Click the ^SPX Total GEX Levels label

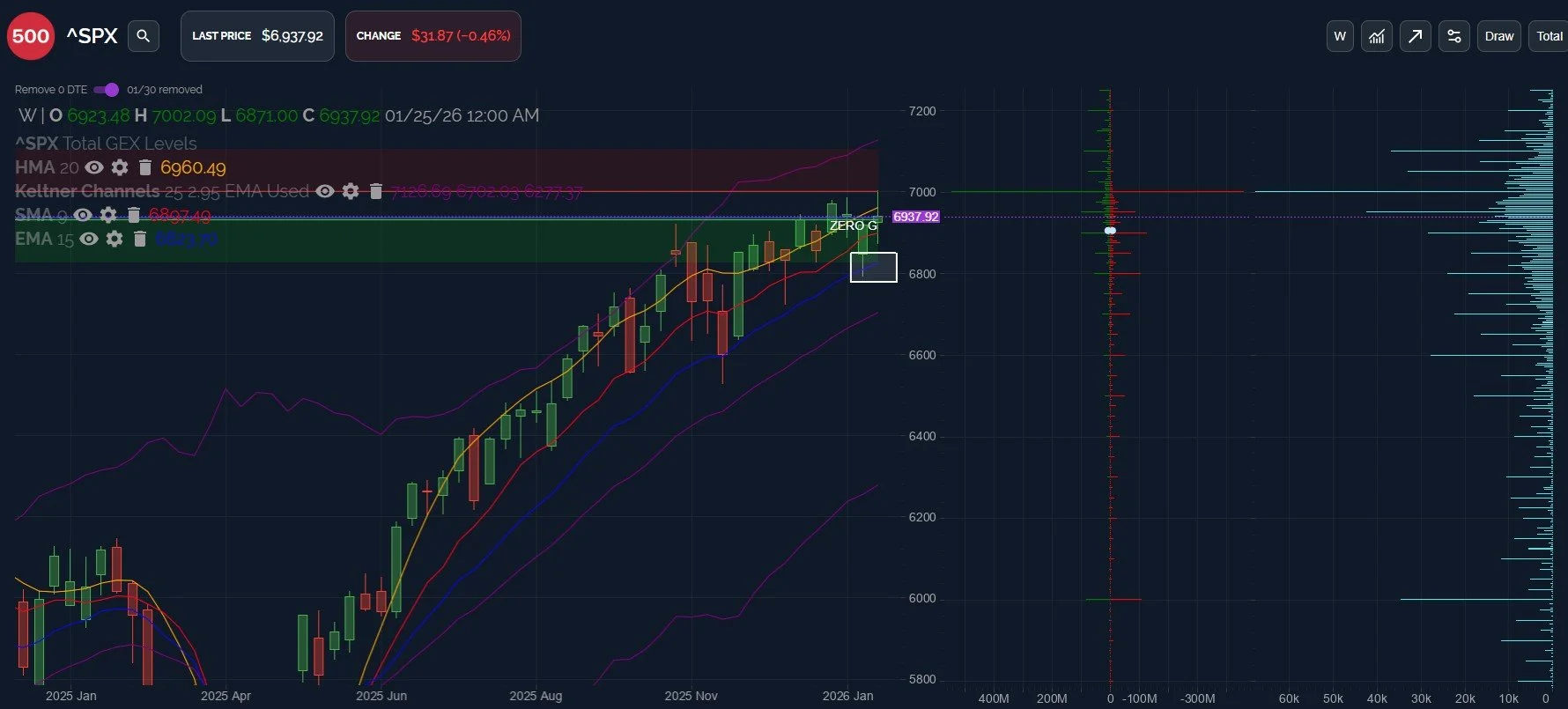106,144
